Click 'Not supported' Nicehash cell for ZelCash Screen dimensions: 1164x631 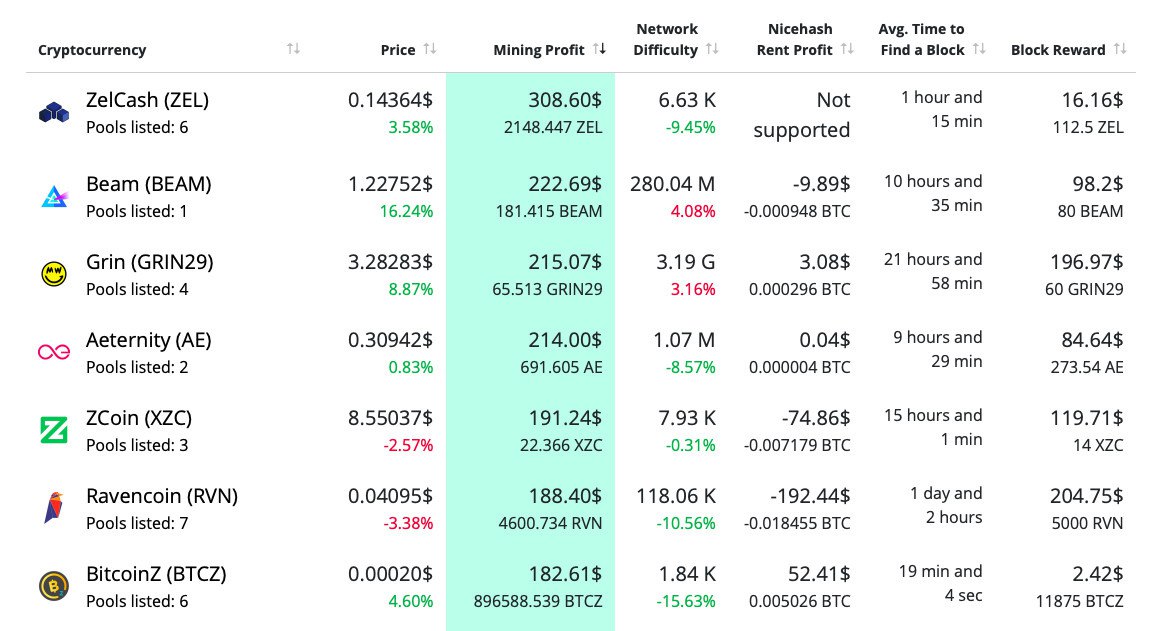pyautogui.click(x=802, y=115)
